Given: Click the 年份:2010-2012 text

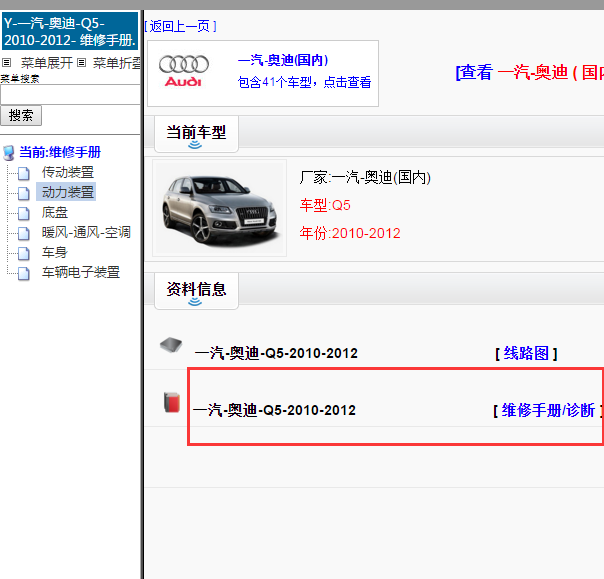Looking at the screenshot, I should [350, 233].
